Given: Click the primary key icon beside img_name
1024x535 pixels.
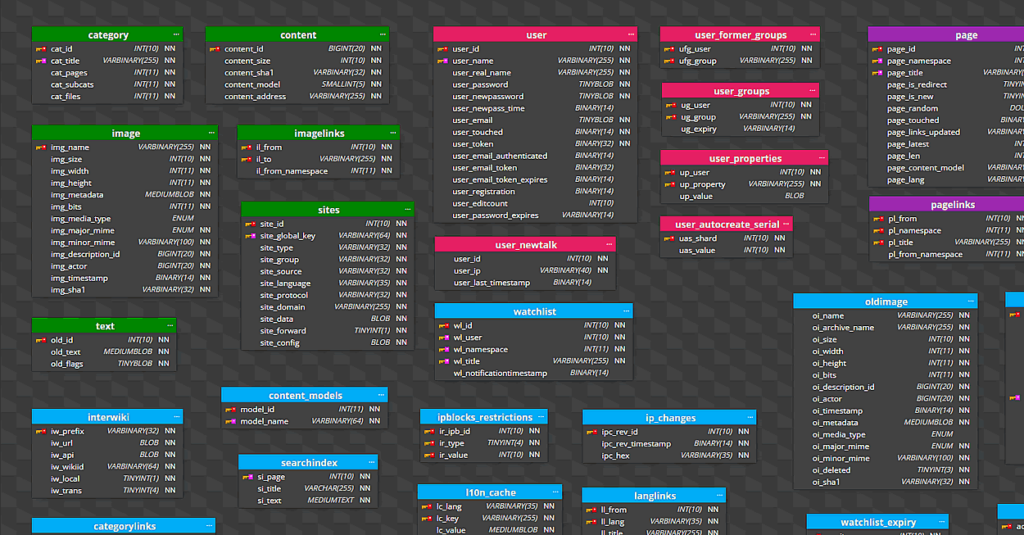Looking at the screenshot, I should (x=41, y=147).
